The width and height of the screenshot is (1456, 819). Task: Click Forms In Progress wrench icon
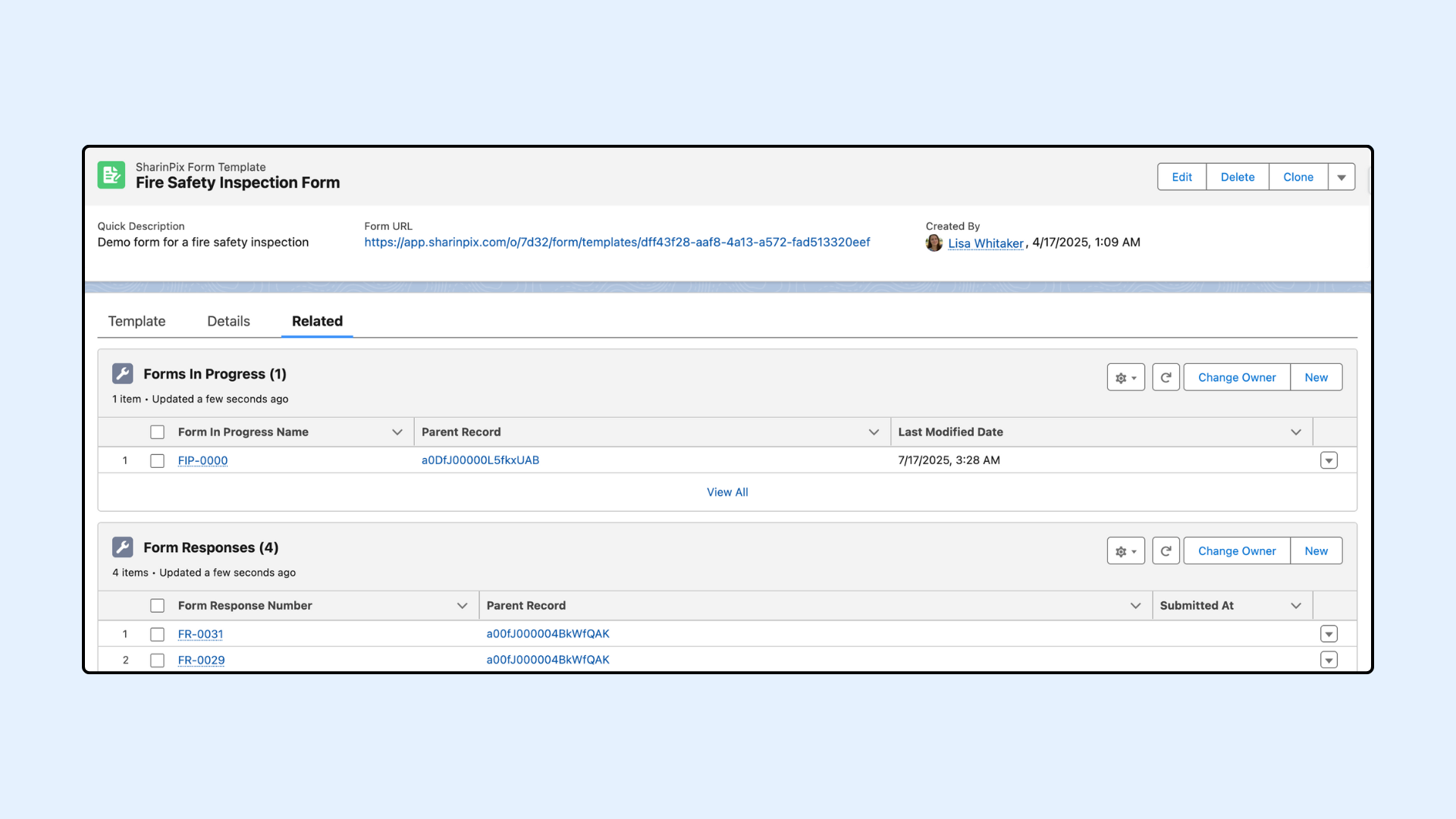[x=123, y=374]
